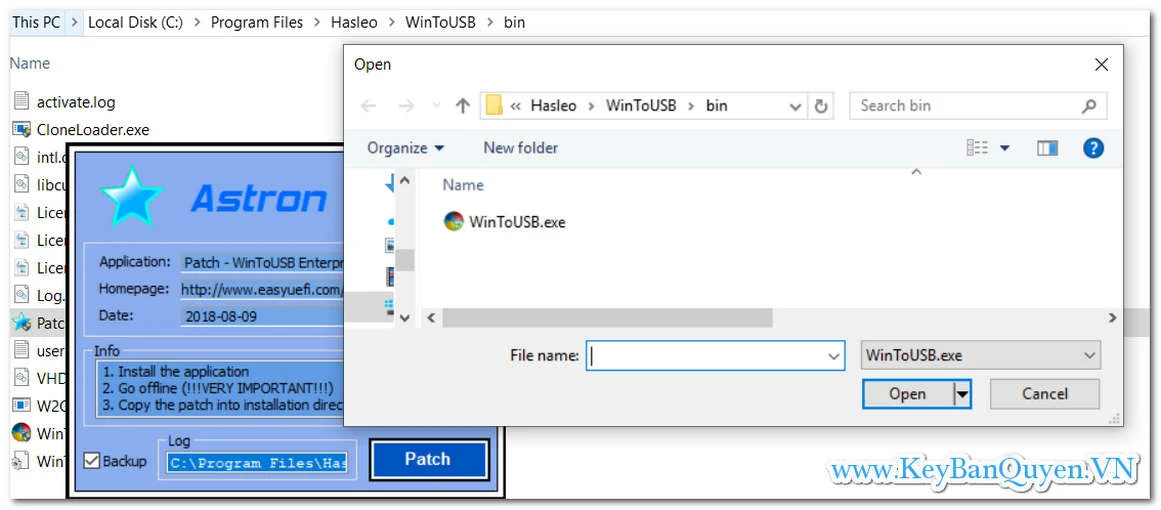Click the Name column header in Explorer
Screen dimensions: 1161x510
[30, 64]
